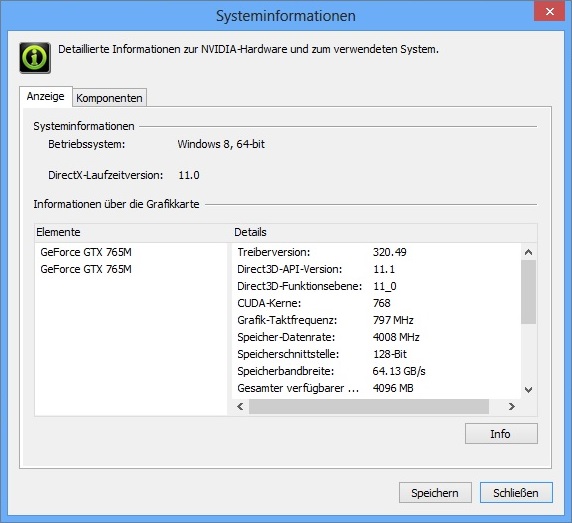Viewport: 572px width, 523px height.
Task: Click the 320.49 driver version value
Action: click(390, 252)
